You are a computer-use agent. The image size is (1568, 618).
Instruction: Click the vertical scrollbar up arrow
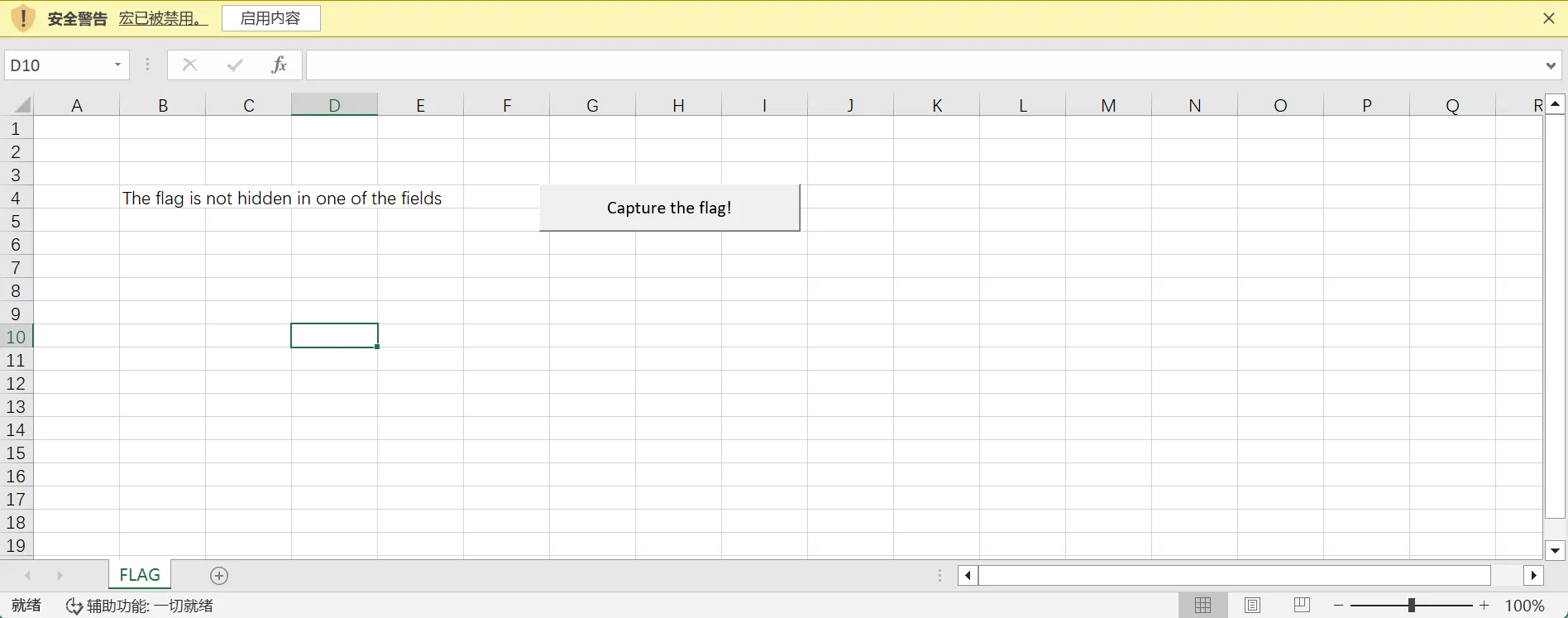(x=1555, y=104)
